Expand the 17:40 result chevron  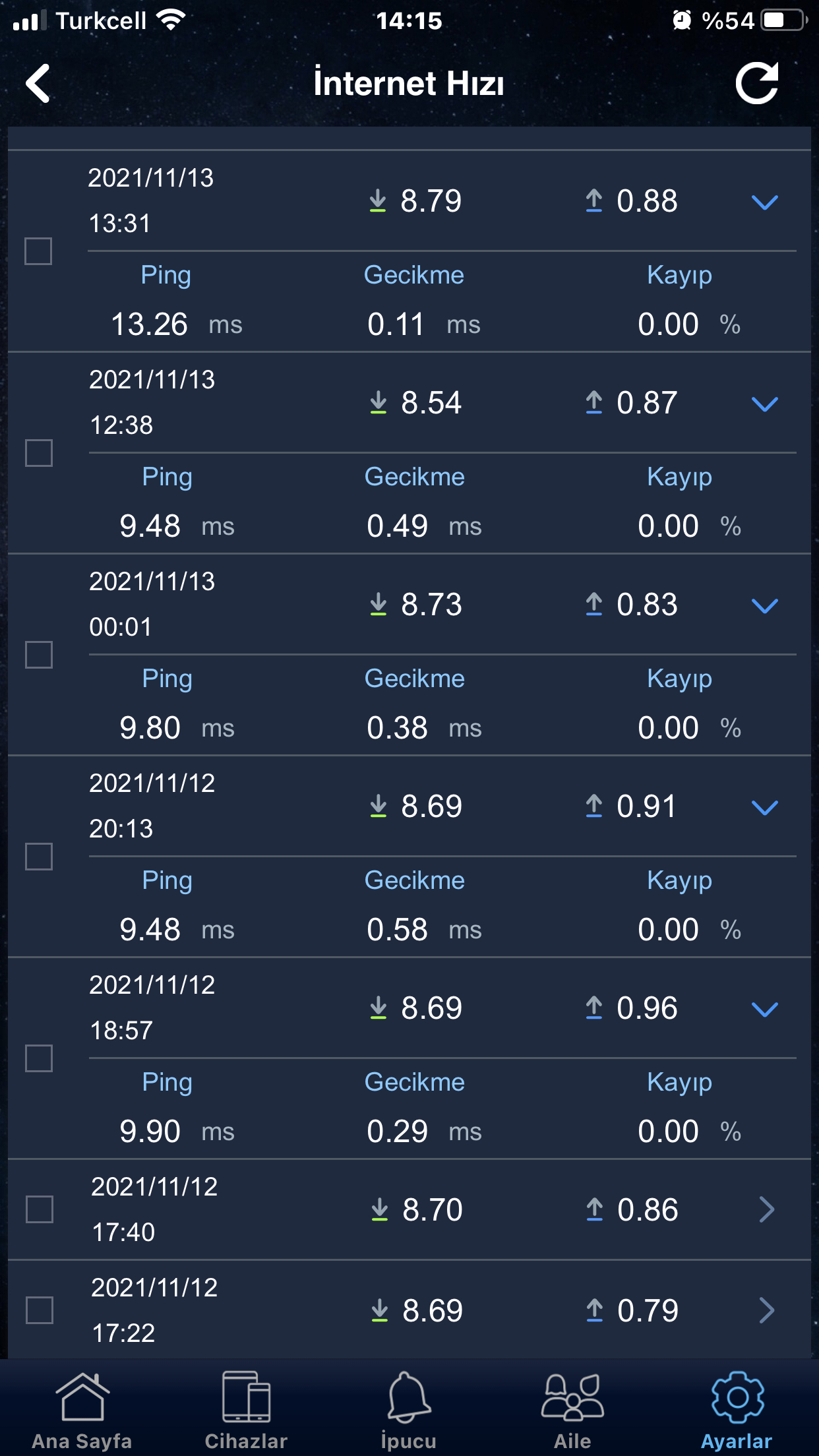click(766, 1209)
